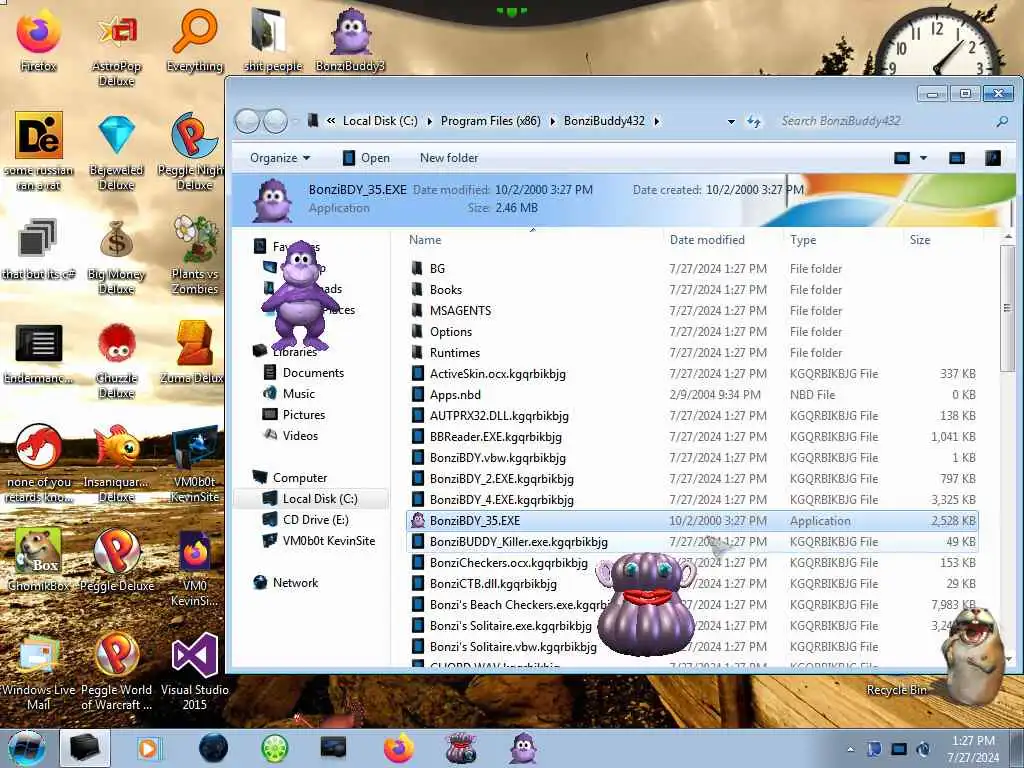Select the BonziBDY_35.EXE application
The height and width of the screenshot is (768, 1024).
[692, 520]
